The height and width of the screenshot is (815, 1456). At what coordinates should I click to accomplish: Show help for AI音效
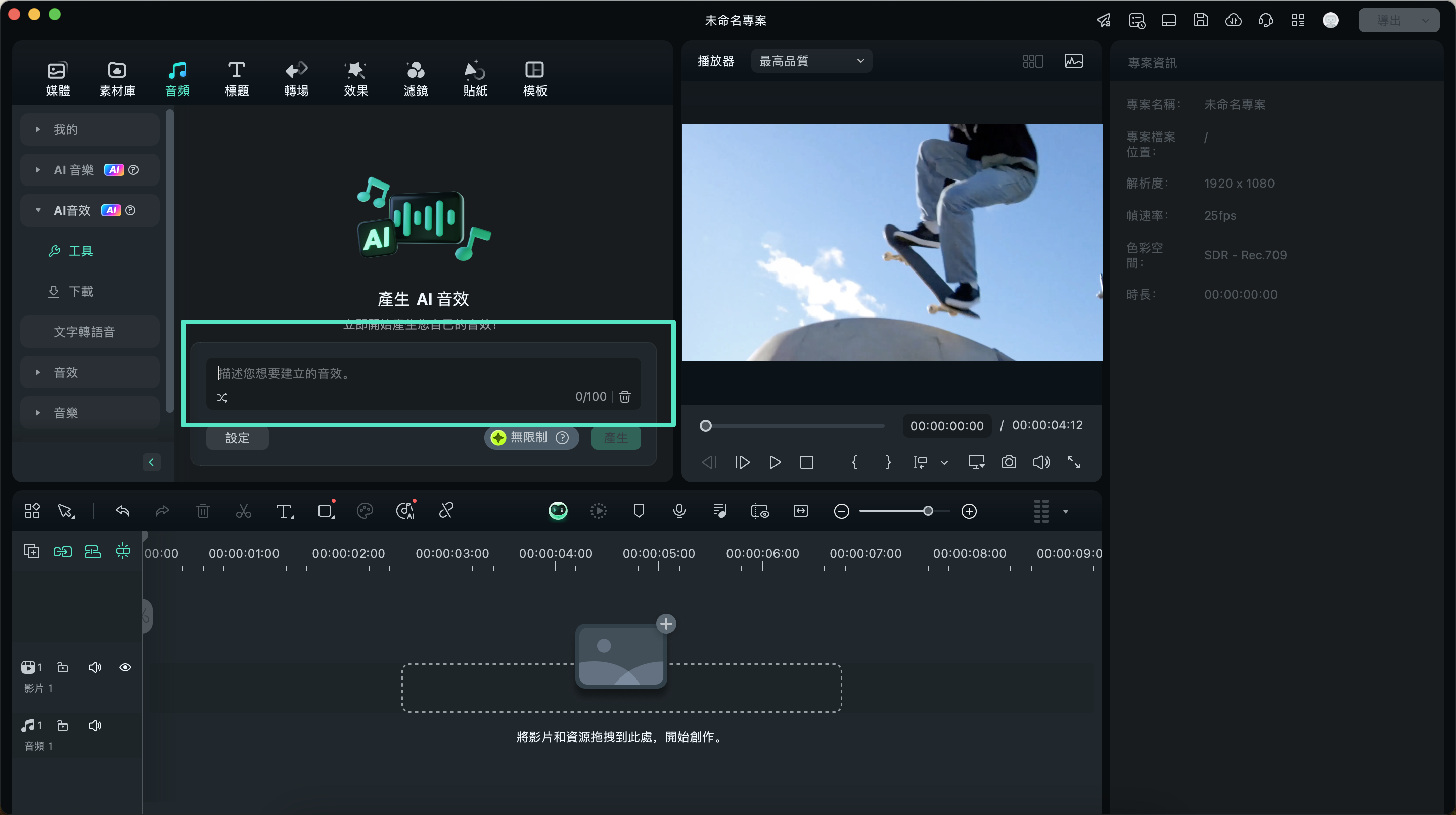point(130,210)
